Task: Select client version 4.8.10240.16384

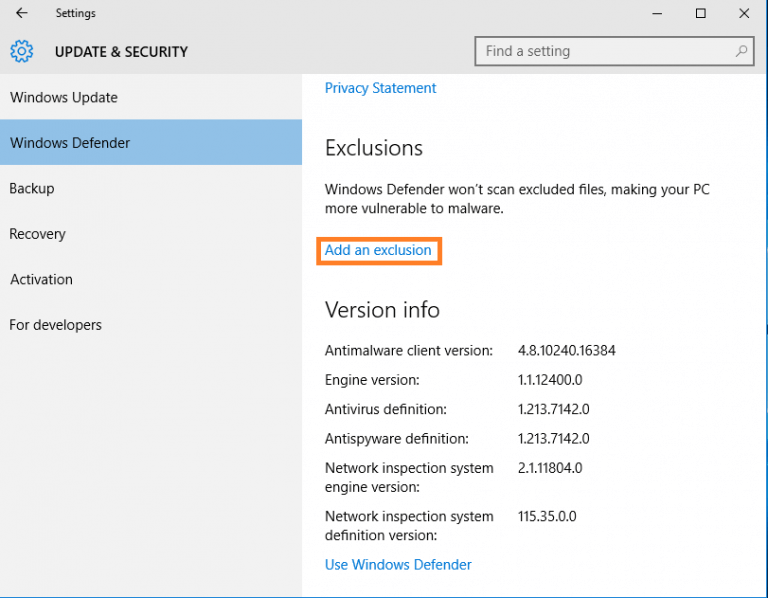Action: [x=566, y=350]
